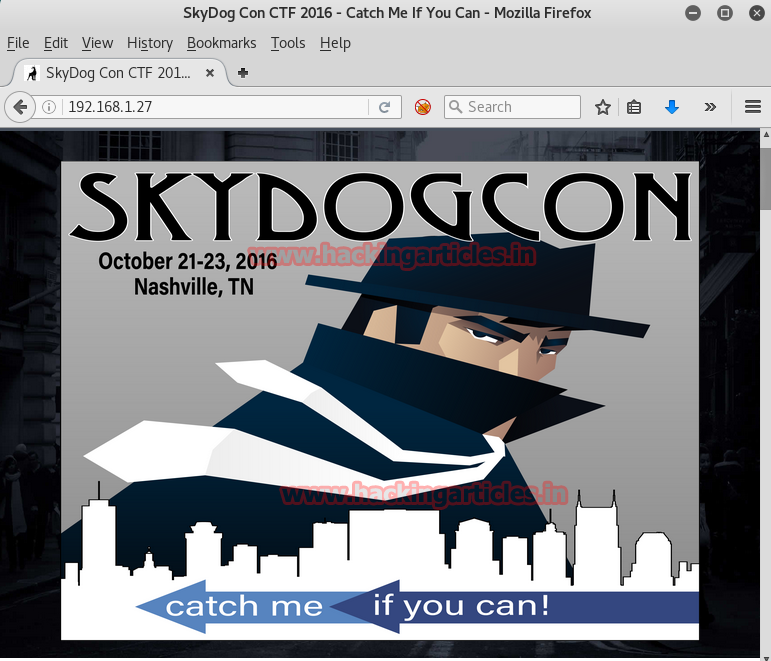Click the dog favicon on the tab

[32, 73]
